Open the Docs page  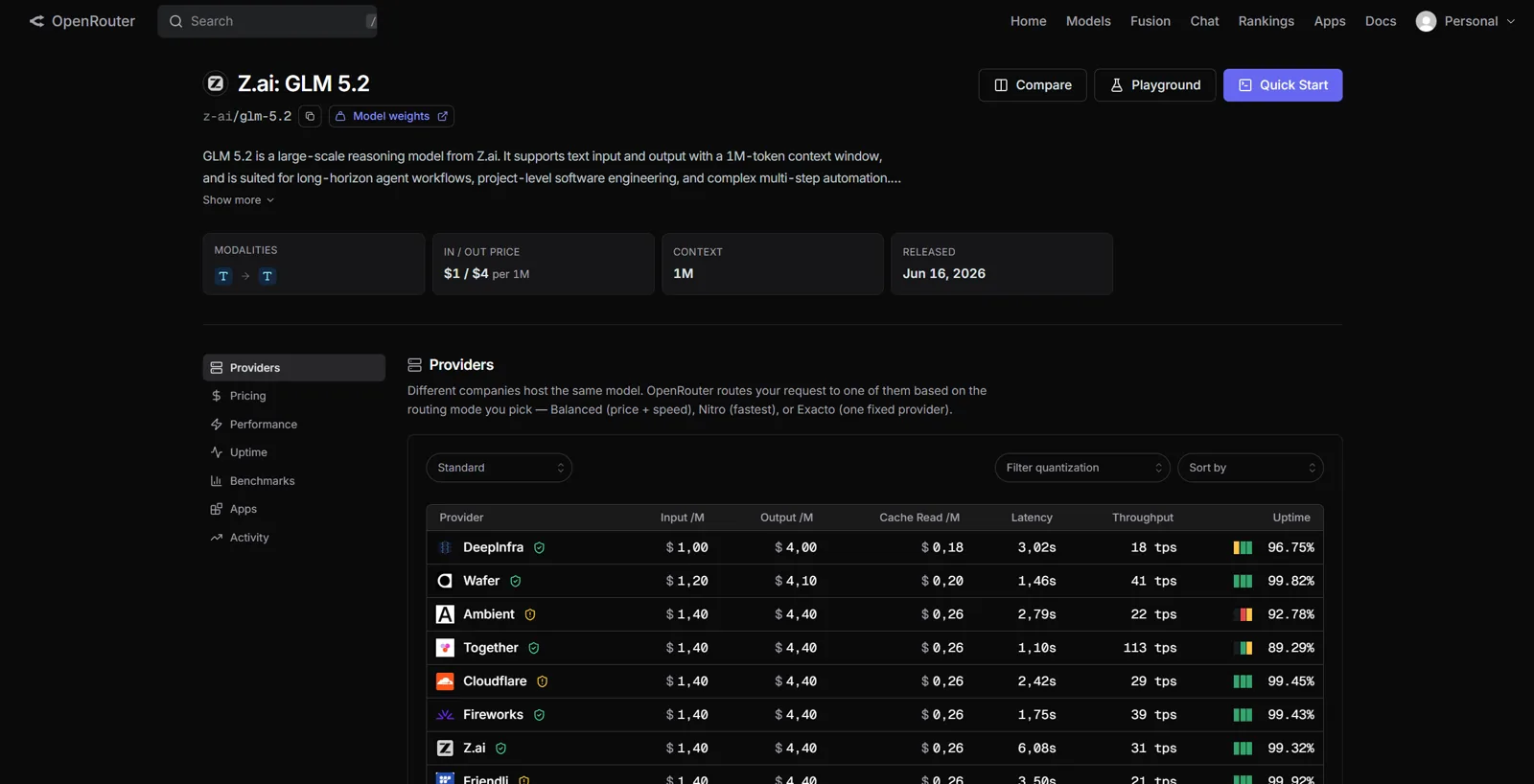coord(1381,21)
